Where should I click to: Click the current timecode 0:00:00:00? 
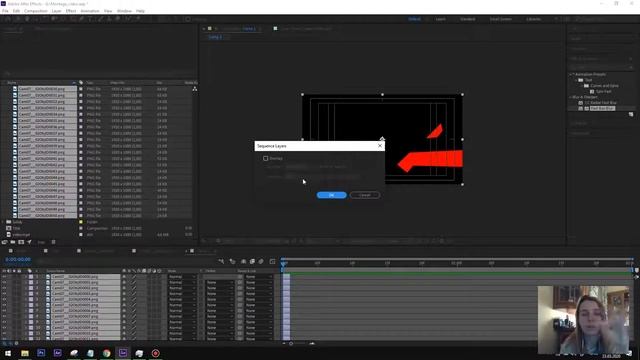(18, 260)
